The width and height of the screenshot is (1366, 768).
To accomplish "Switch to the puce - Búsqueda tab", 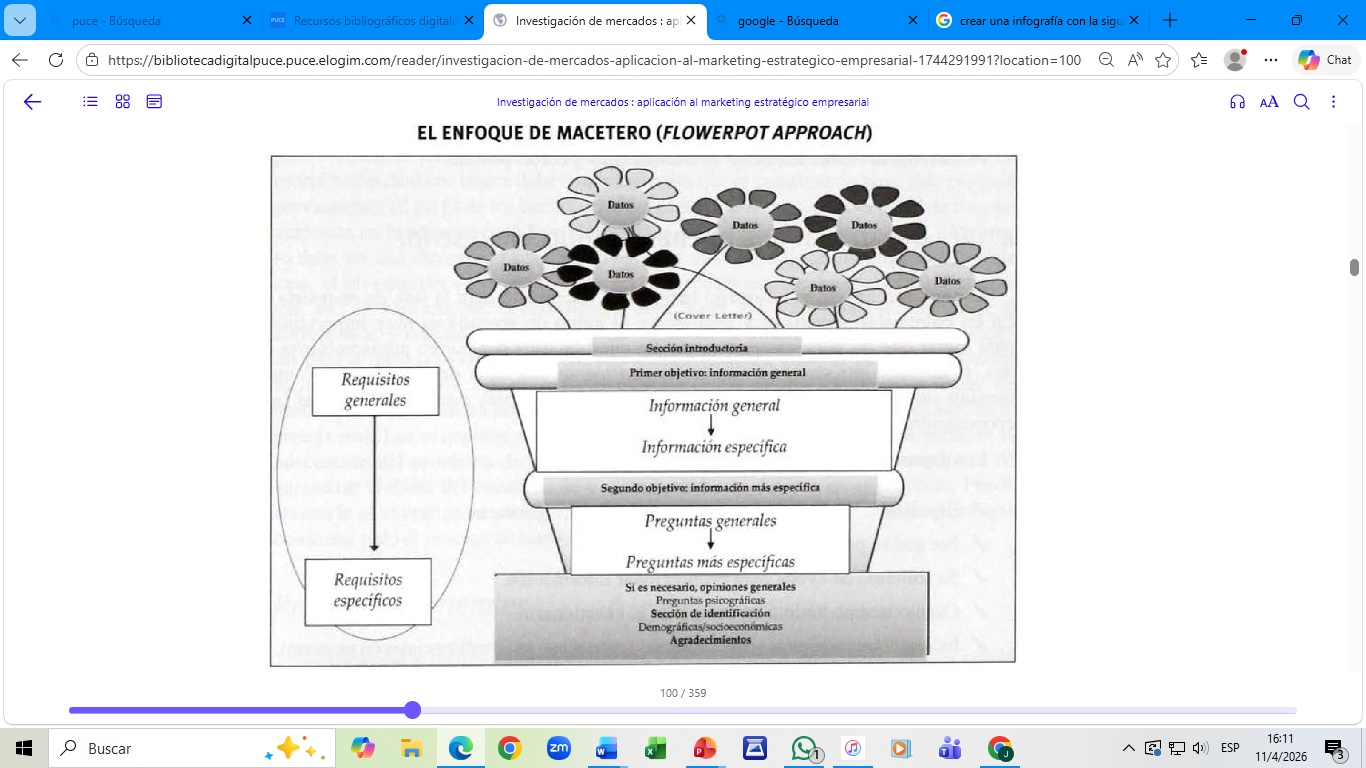I will pos(145,20).
